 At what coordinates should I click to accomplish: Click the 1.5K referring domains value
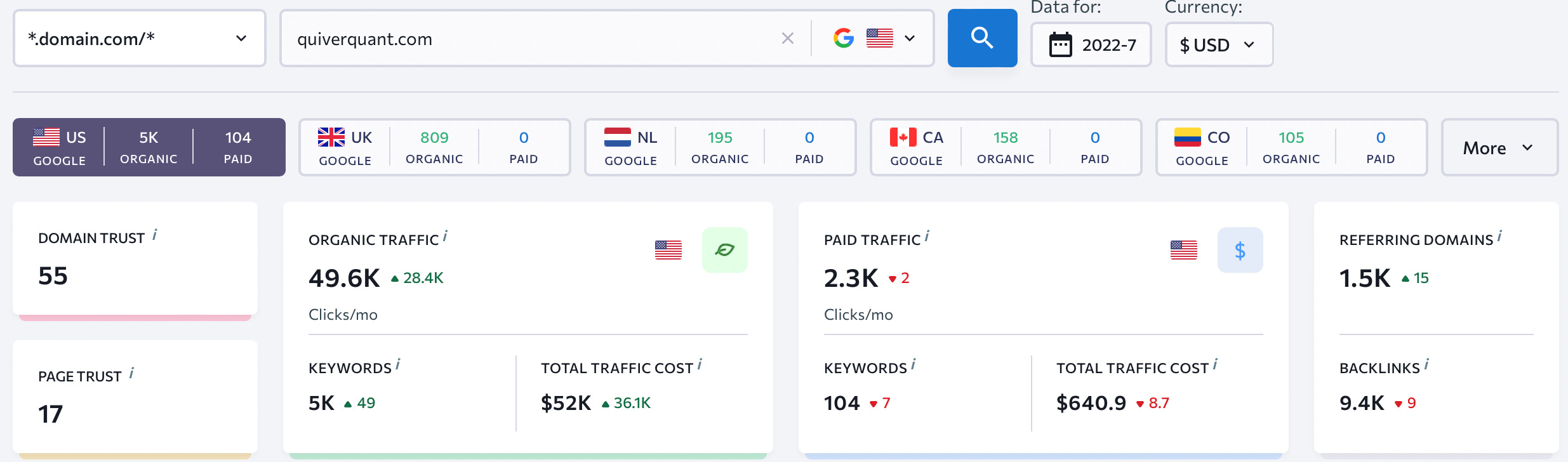click(x=1365, y=278)
